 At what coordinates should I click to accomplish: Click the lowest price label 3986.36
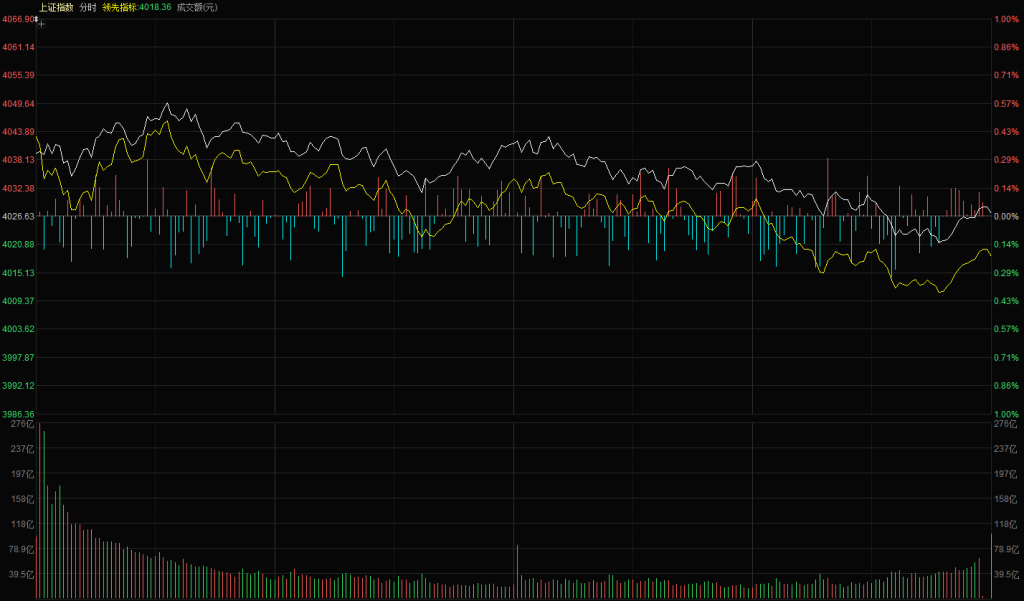[x=18, y=414]
